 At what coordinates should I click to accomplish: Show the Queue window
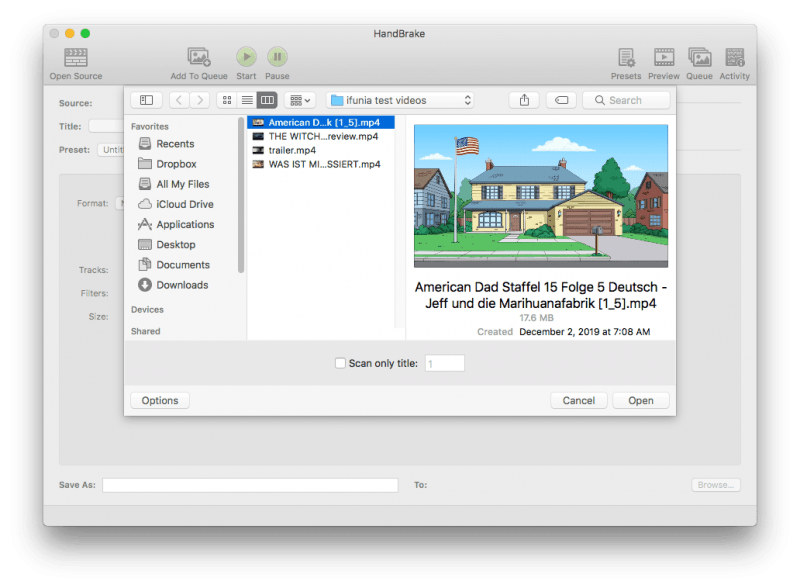(699, 57)
